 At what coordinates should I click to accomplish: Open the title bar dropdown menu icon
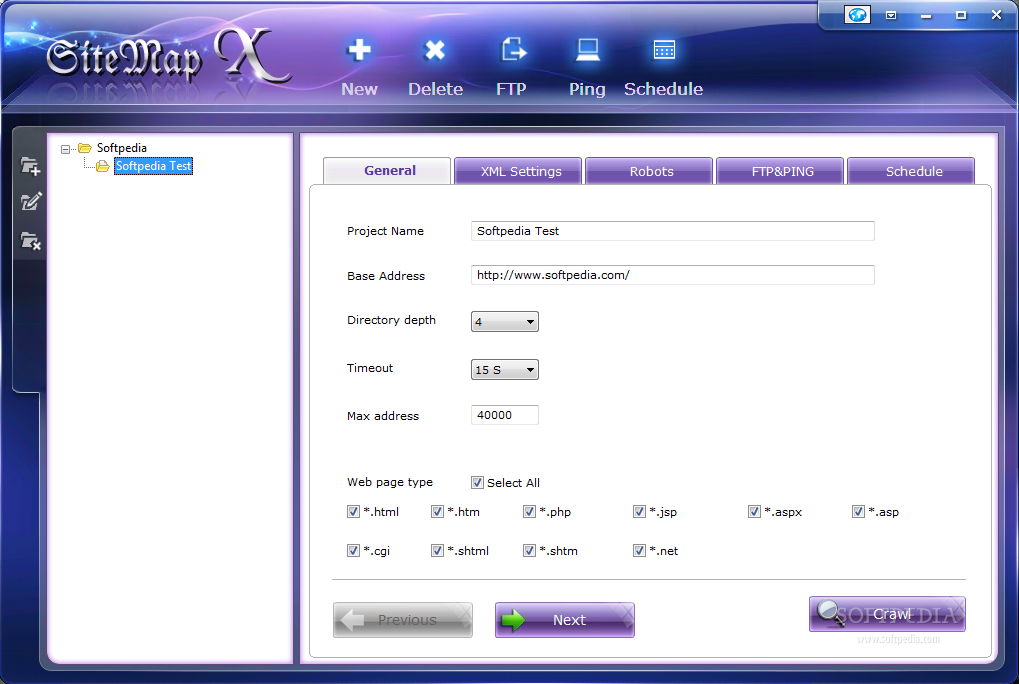tap(891, 15)
